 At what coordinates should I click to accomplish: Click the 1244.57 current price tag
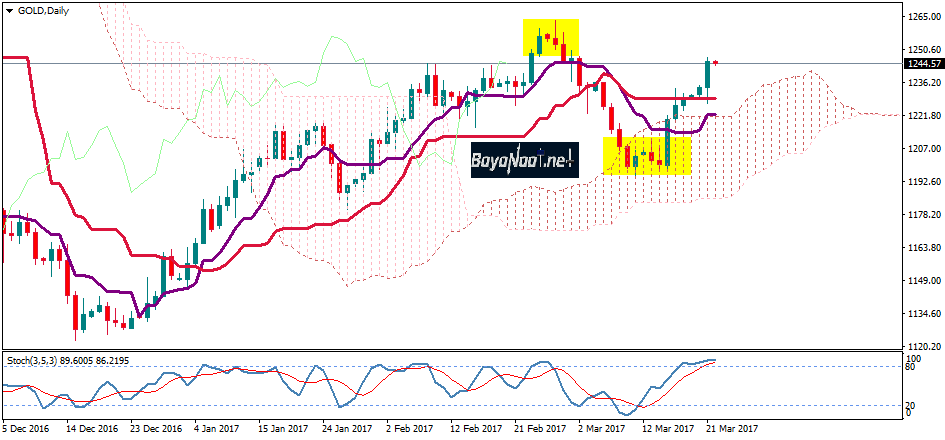923,63
